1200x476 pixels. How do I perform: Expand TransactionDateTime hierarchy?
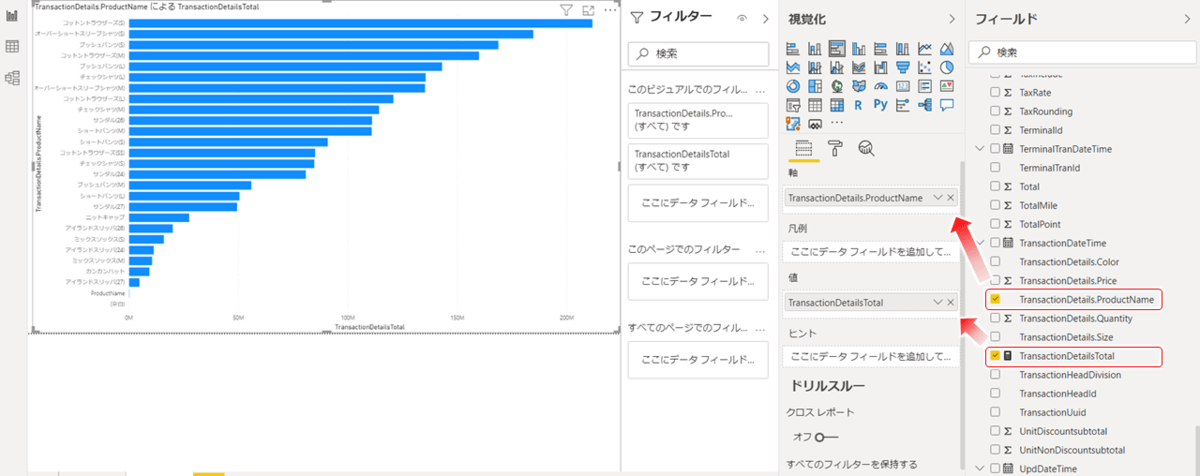coord(979,243)
